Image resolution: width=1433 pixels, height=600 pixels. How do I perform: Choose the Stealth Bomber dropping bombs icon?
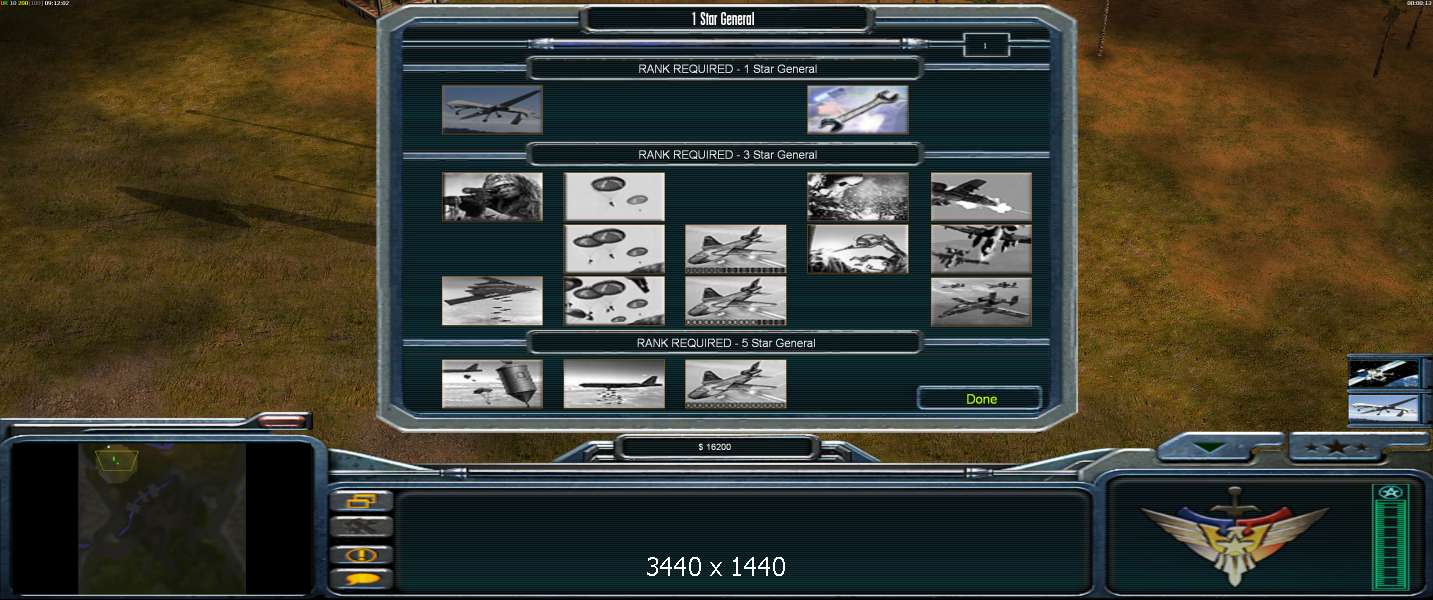pos(492,301)
